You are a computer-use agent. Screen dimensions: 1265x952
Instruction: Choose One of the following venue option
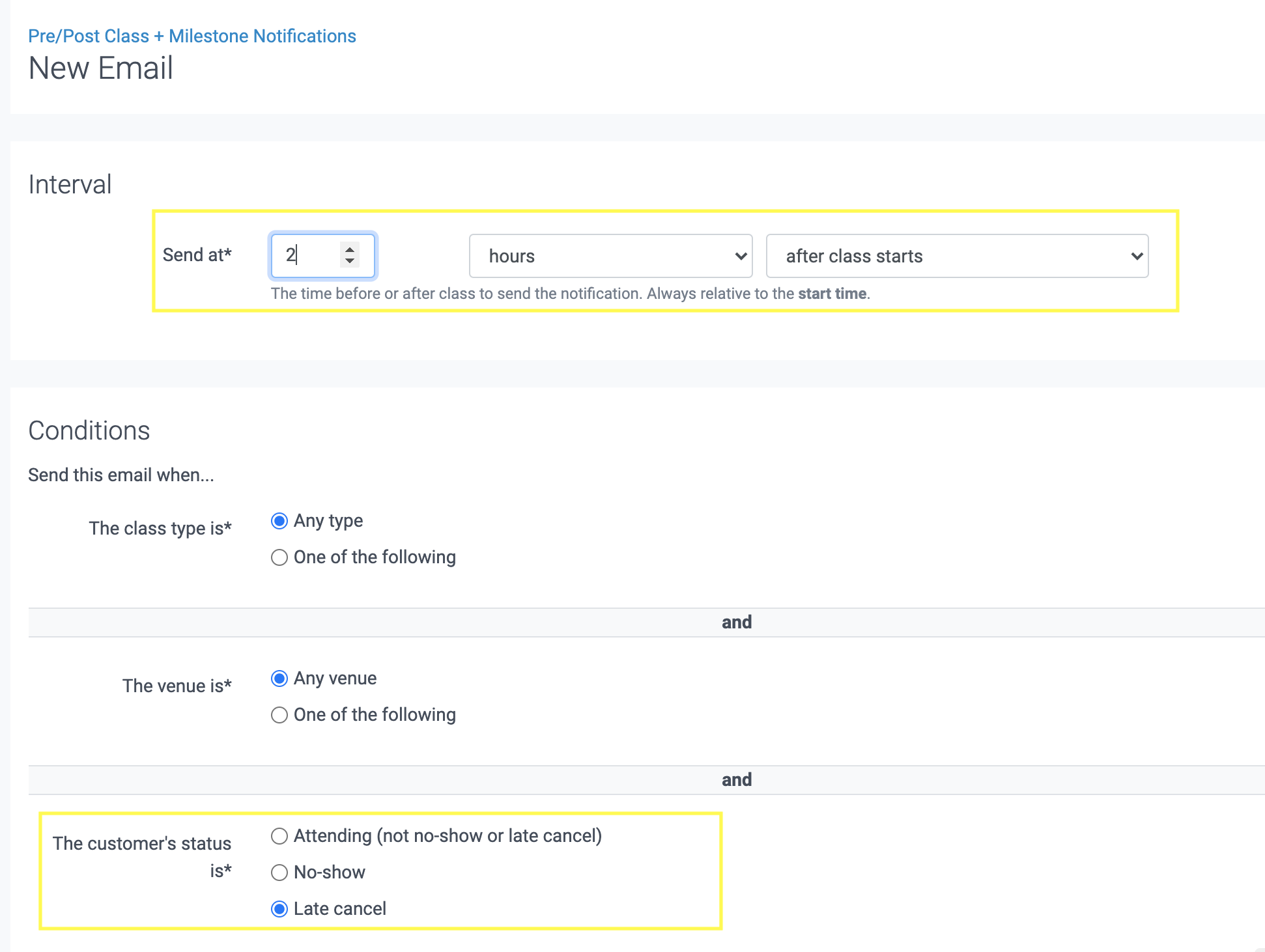pyautogui.click(x=279, y=715)
